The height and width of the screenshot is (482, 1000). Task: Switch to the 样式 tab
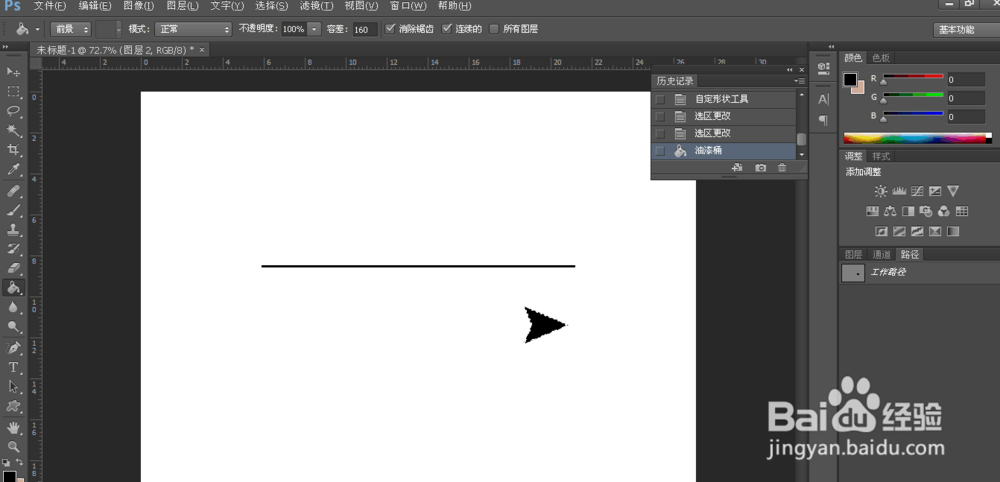[x=881, y=156]
